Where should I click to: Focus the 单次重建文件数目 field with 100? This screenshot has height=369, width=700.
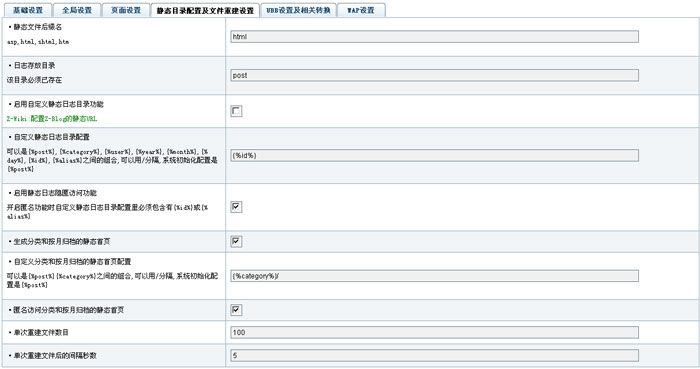pos(434,332)
